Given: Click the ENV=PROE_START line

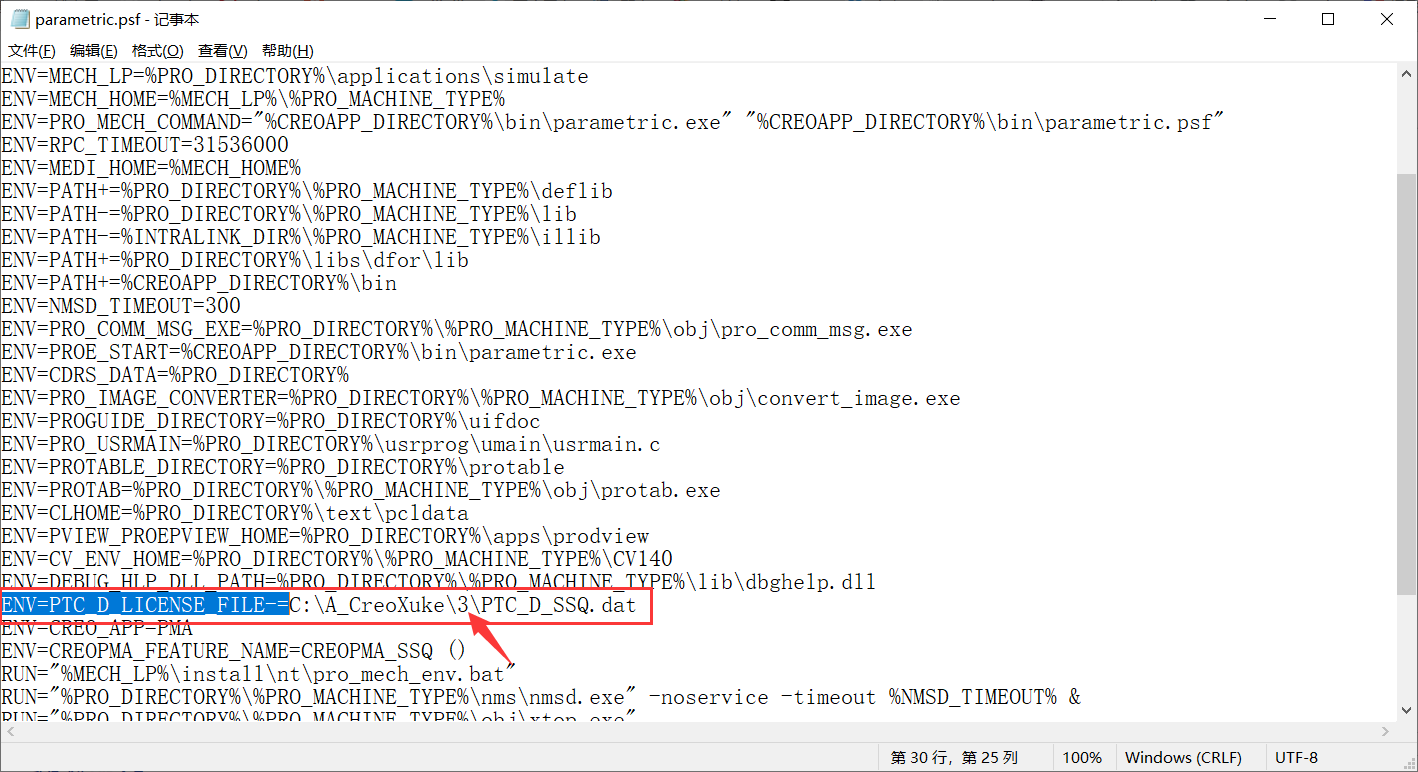Looking at the screenshot, I should point(319,352).
